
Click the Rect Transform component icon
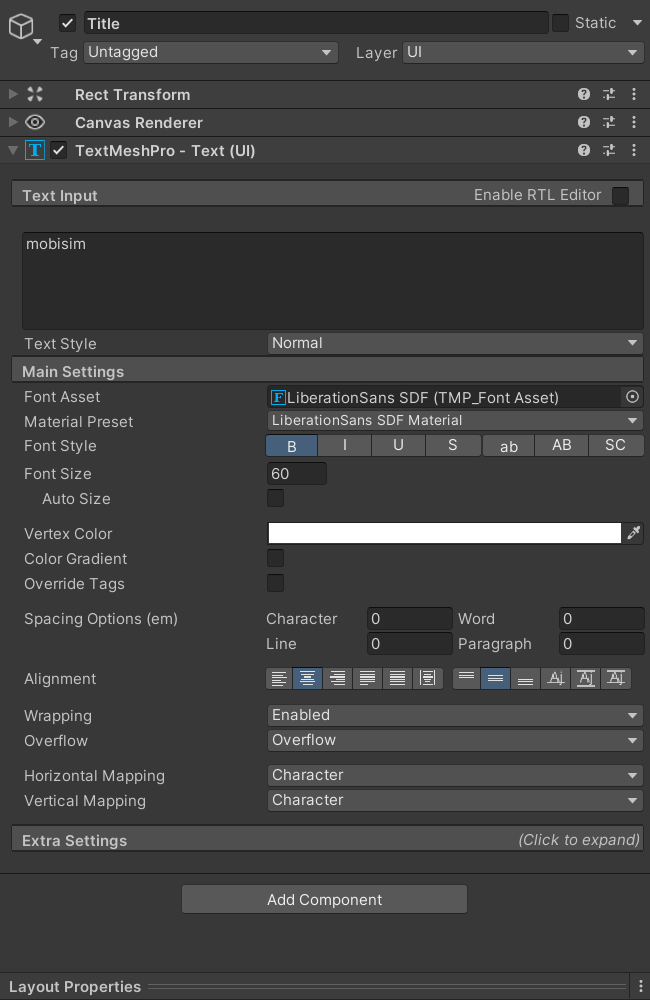tap(35, 94)
